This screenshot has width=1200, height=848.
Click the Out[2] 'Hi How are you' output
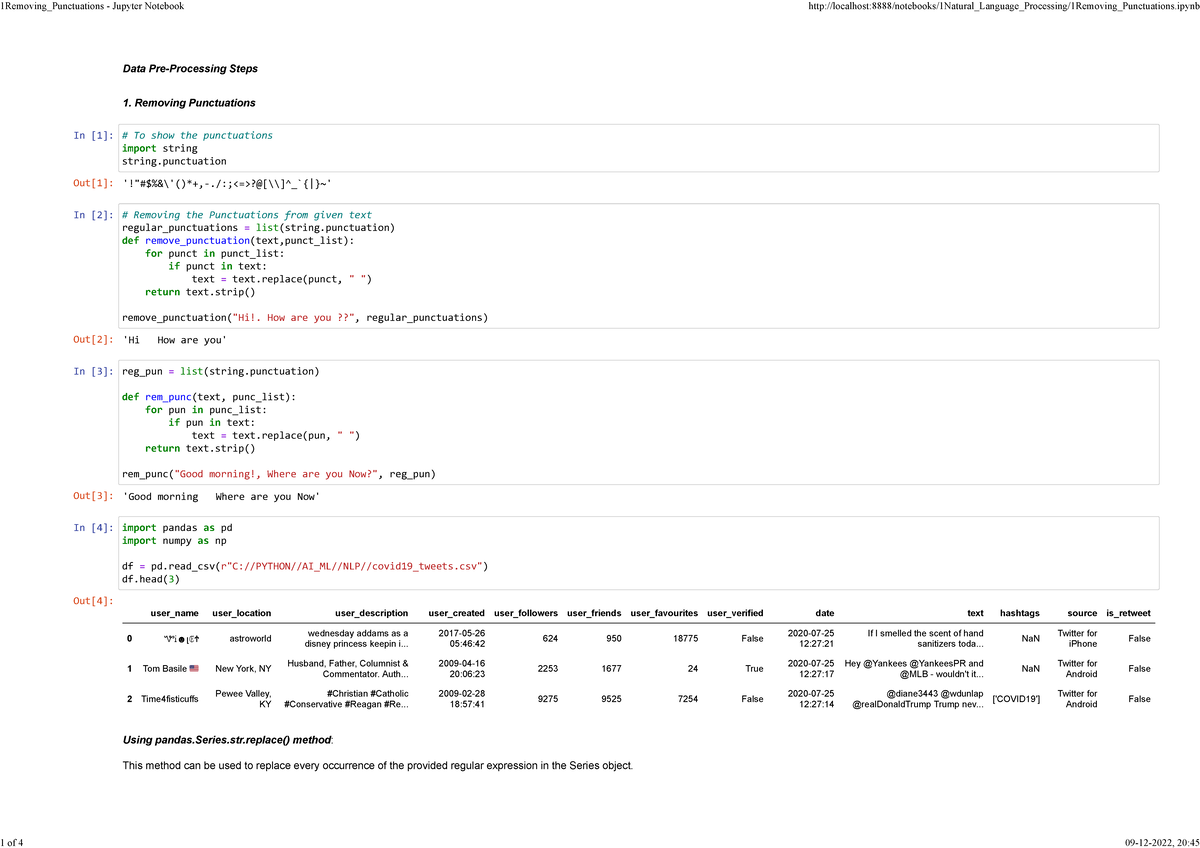click(x=175, y=339)
